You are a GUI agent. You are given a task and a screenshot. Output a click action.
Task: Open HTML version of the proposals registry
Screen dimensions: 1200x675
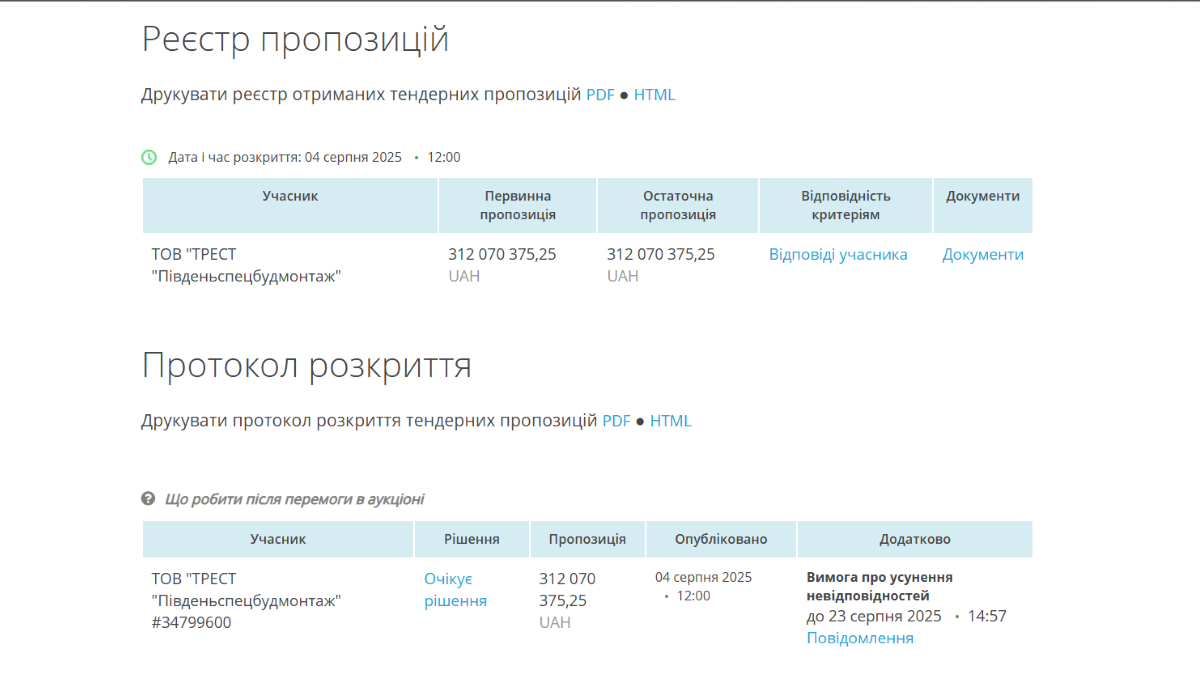tap(654, 95)
